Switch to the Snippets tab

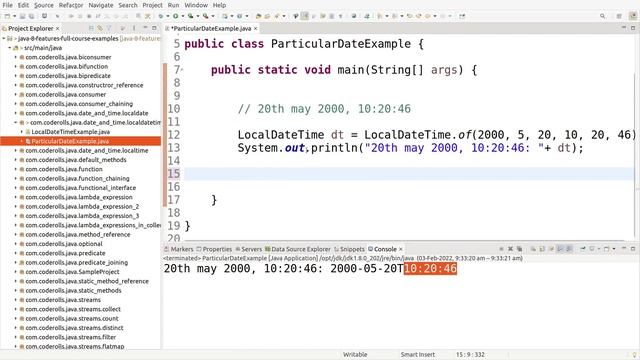click(349, 249)
